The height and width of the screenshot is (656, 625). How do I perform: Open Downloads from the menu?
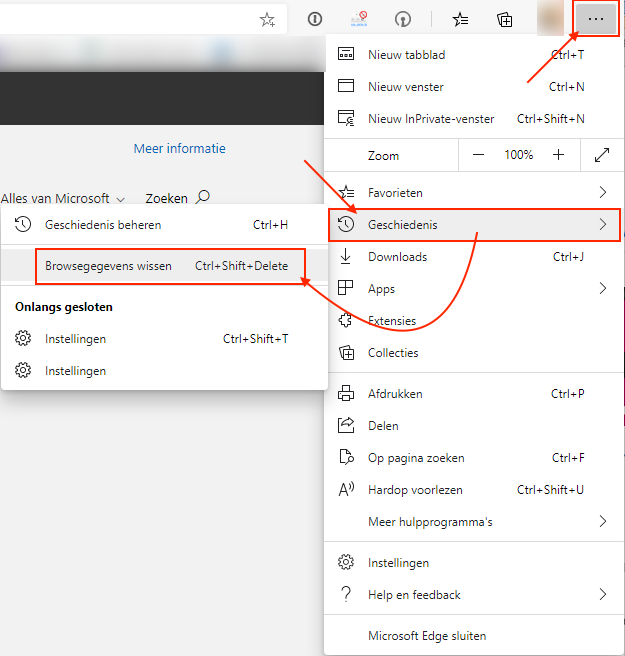coord(474,256)
